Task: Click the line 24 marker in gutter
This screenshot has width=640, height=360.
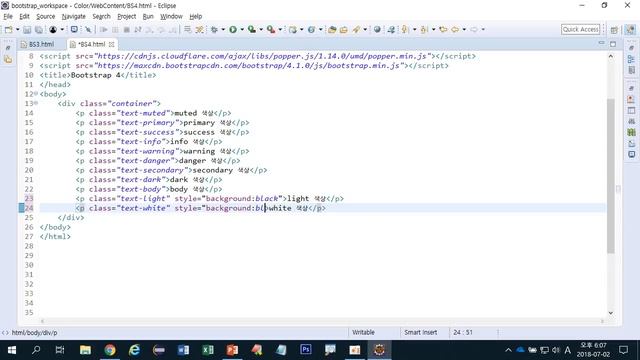Action: click(x=21, y=208)
